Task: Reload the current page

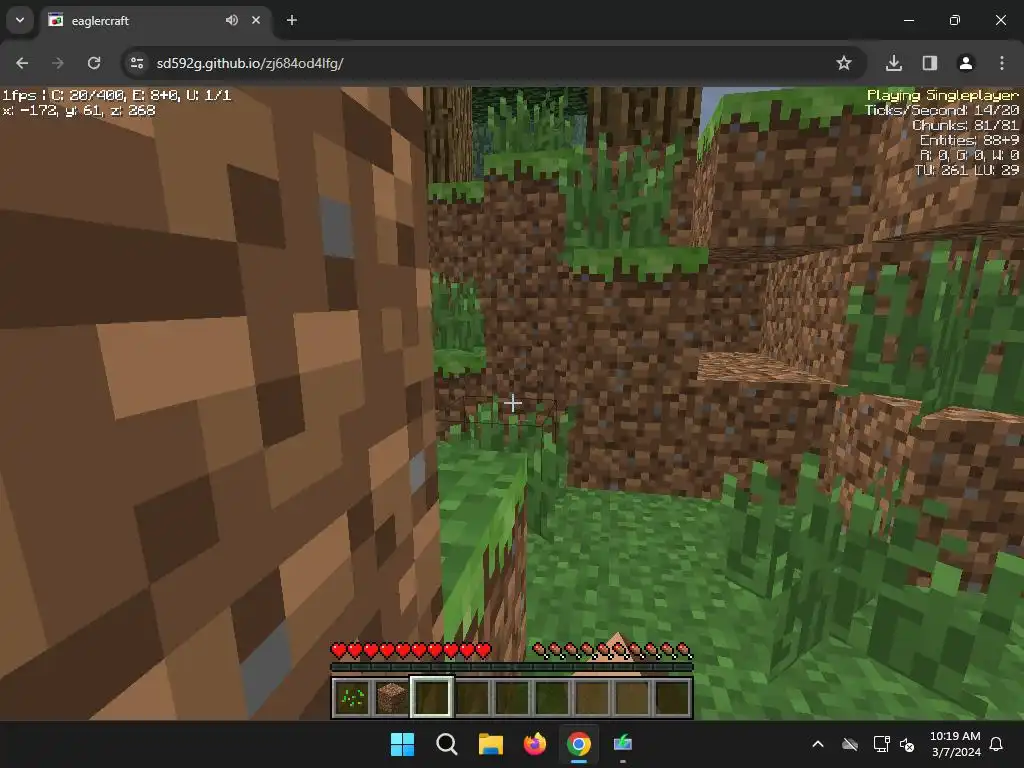Action: [x=94, y=63]
